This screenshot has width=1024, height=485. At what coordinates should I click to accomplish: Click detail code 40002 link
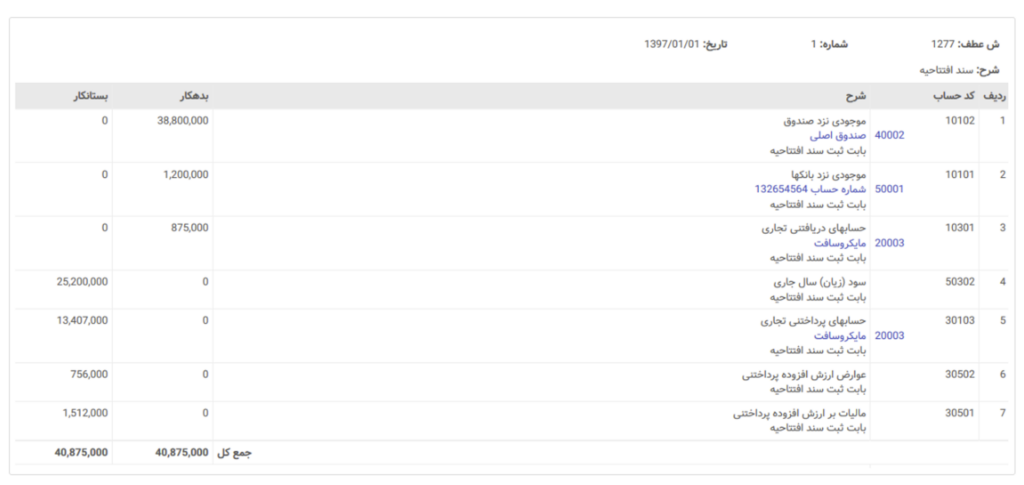click(889, 136)
